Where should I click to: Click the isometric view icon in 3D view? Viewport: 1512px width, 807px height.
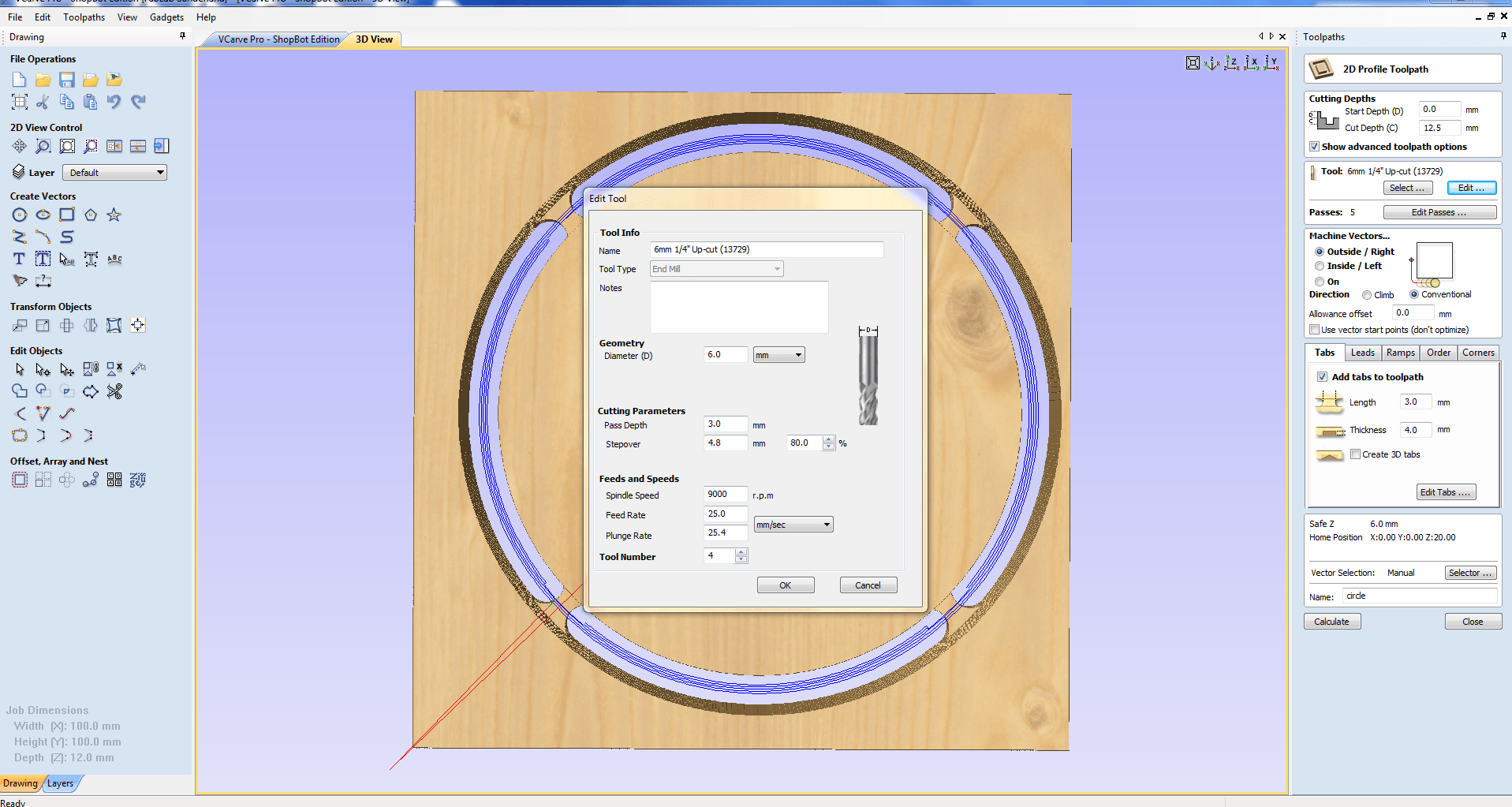(x=1212, y=63)
